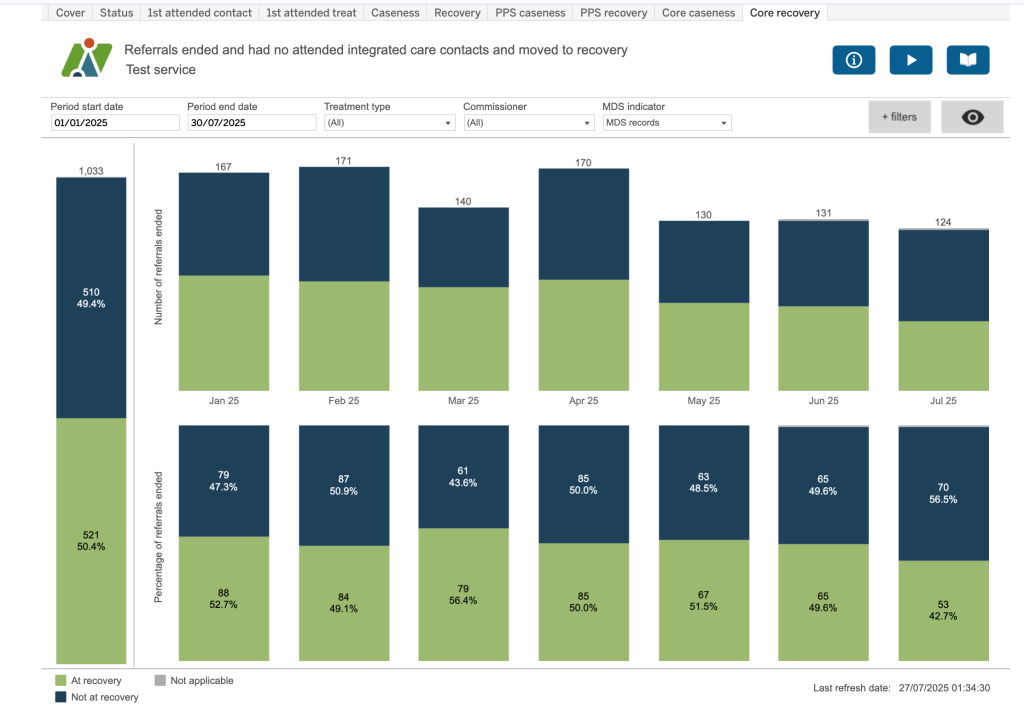Click the Jan 25 green recovery bar segment
Viewport: 1024px width, 707px height.
click(224, 332)
